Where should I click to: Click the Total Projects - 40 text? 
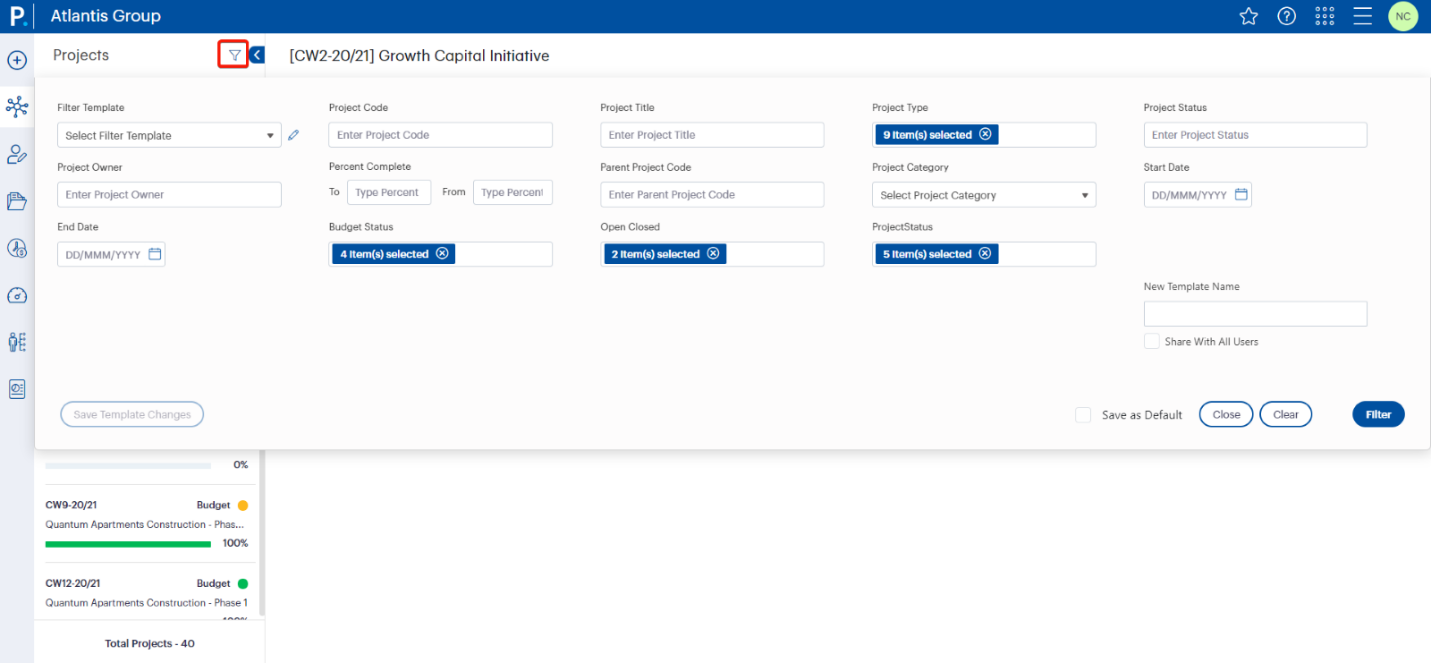(x=150, y=644)
